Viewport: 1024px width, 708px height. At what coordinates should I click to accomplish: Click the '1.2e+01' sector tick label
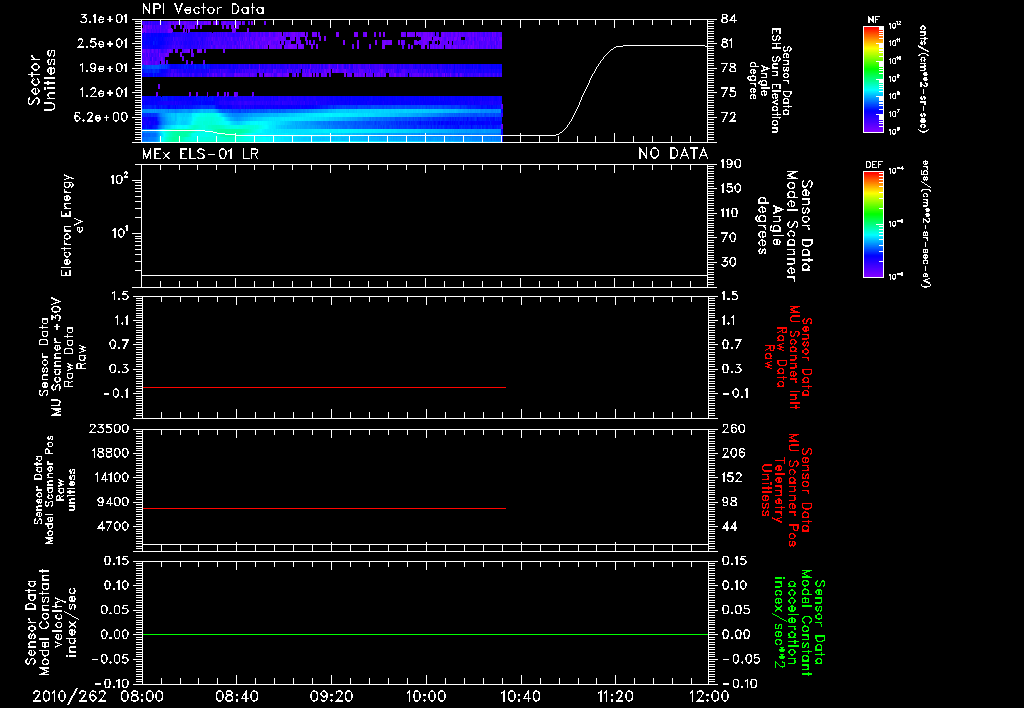pyautogui.click(x=104, y=93)
